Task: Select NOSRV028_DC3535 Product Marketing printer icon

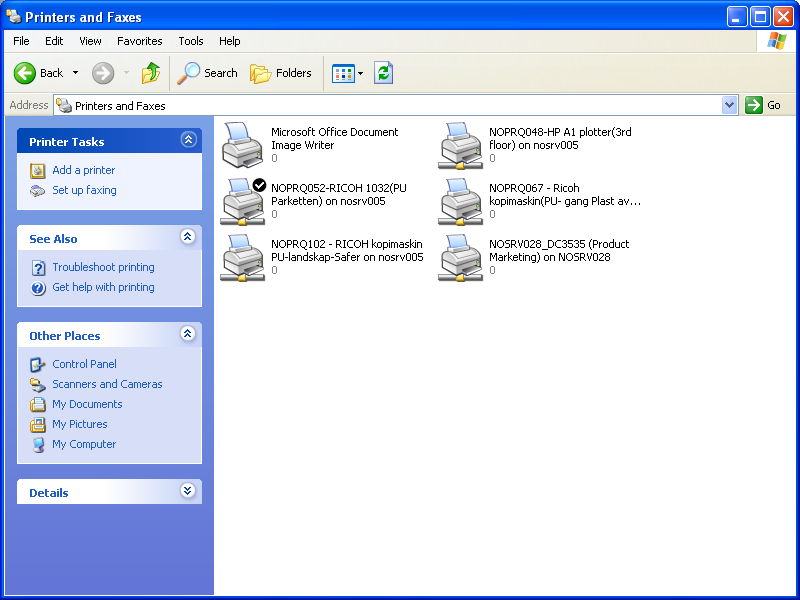Action: click(x=460, y=256)
